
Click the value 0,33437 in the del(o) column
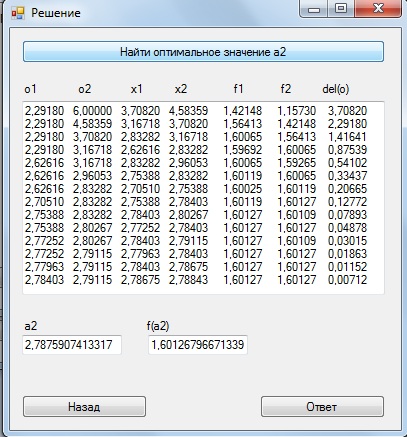(347, 176)
